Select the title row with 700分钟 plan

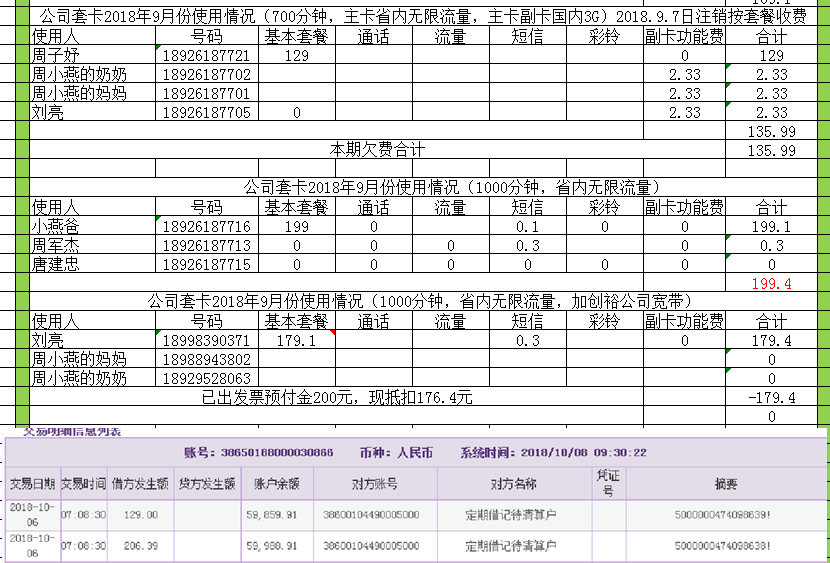coord(420,17)
